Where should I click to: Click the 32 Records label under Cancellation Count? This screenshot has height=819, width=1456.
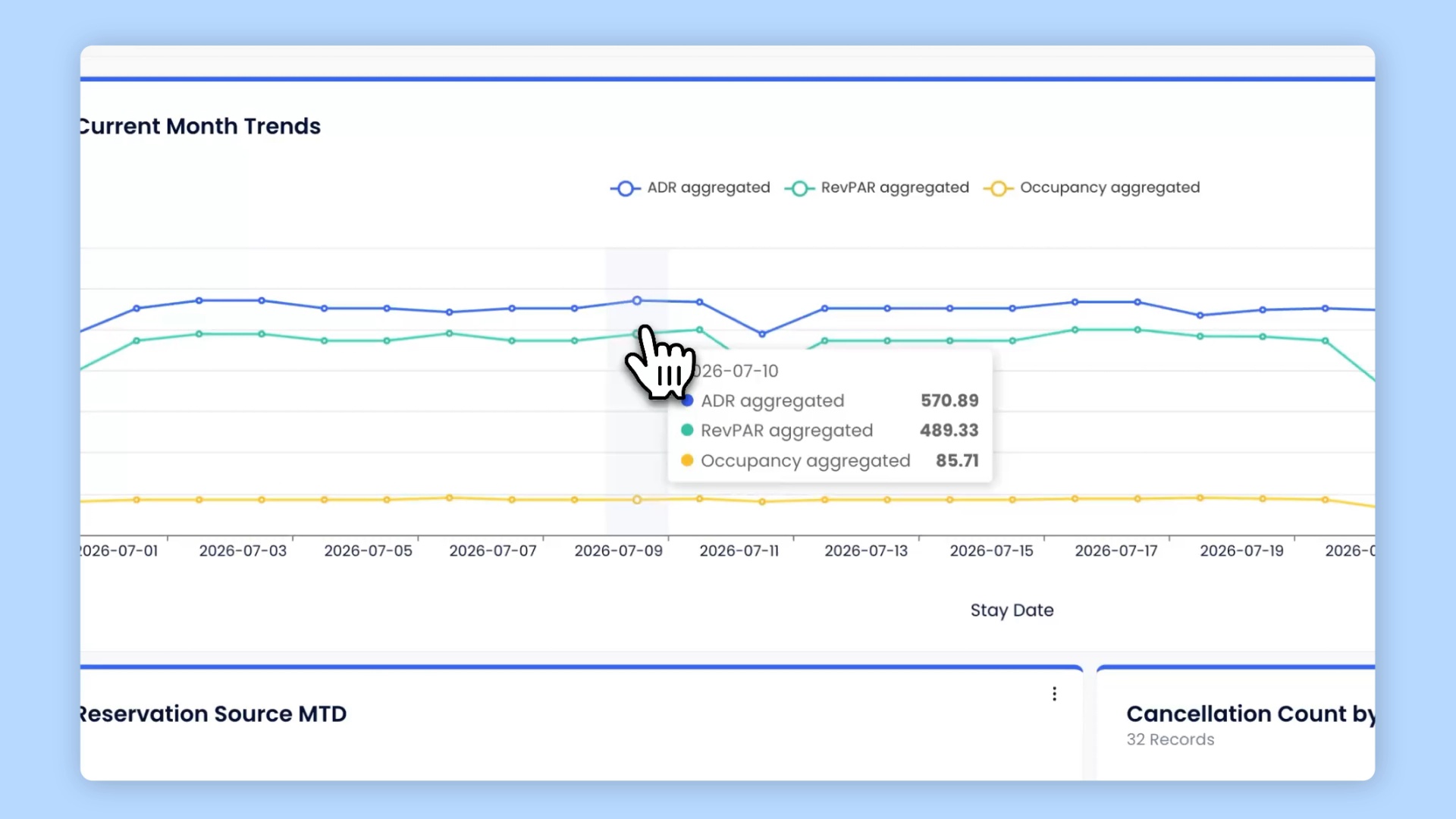(x=1170, y=739)
